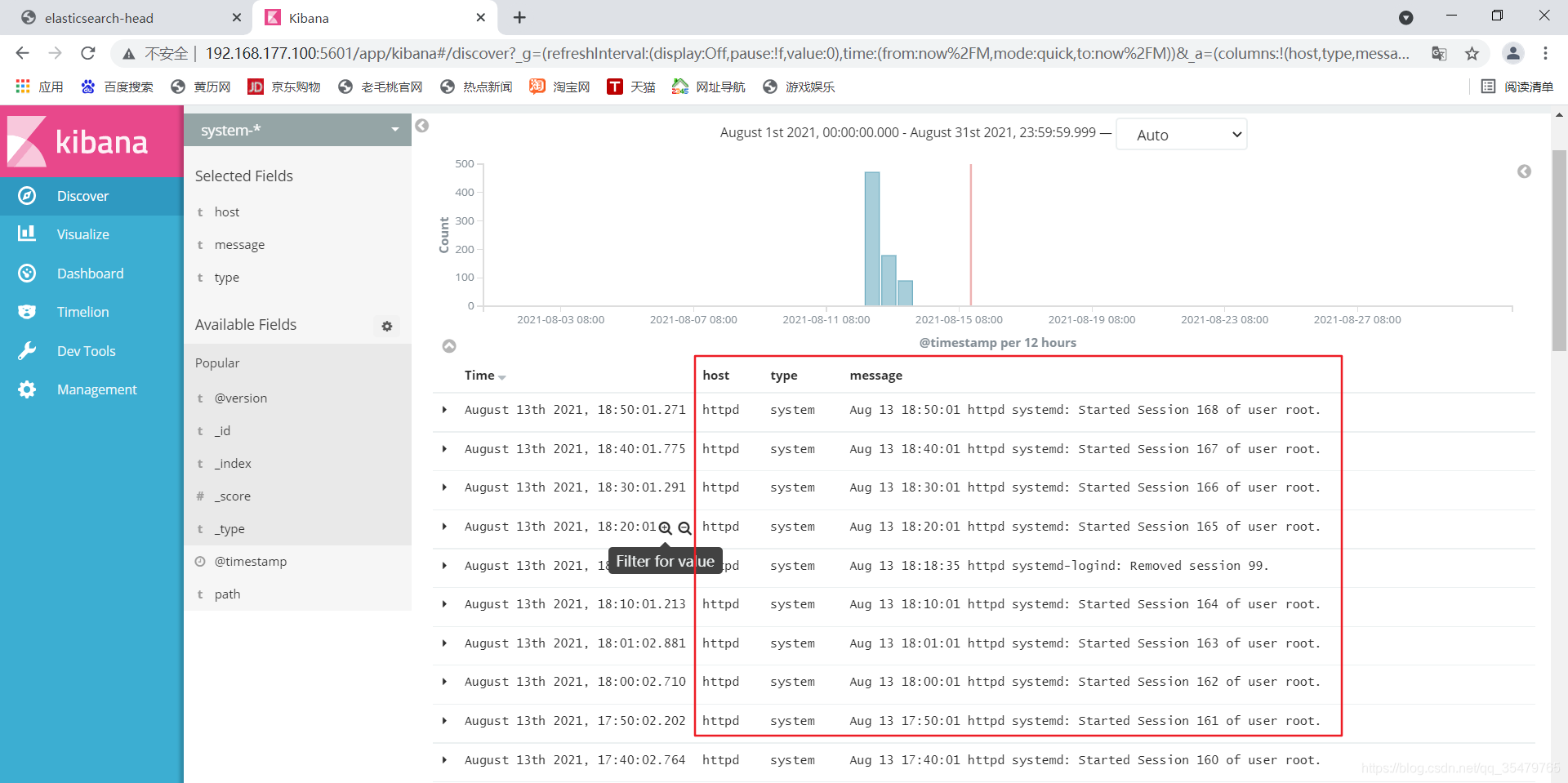Screen dimensions: 1568x783
Task: Switch to the Kibana browser tab
Action: coord(376,18)
